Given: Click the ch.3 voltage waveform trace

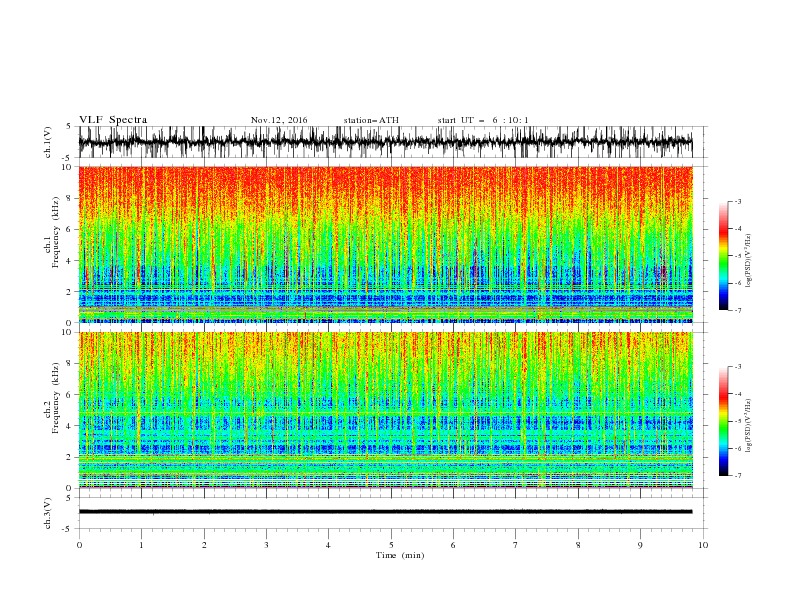Looking at the screenshot, I should tap(385, 512).
